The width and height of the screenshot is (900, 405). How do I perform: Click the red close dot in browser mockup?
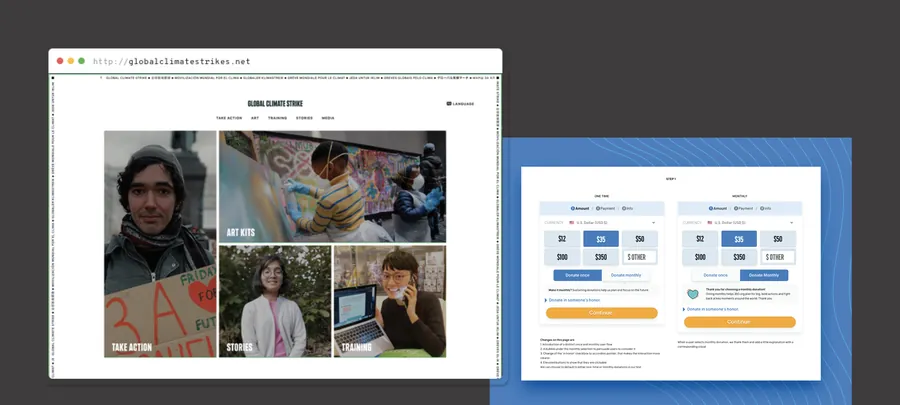coord(60,61)
